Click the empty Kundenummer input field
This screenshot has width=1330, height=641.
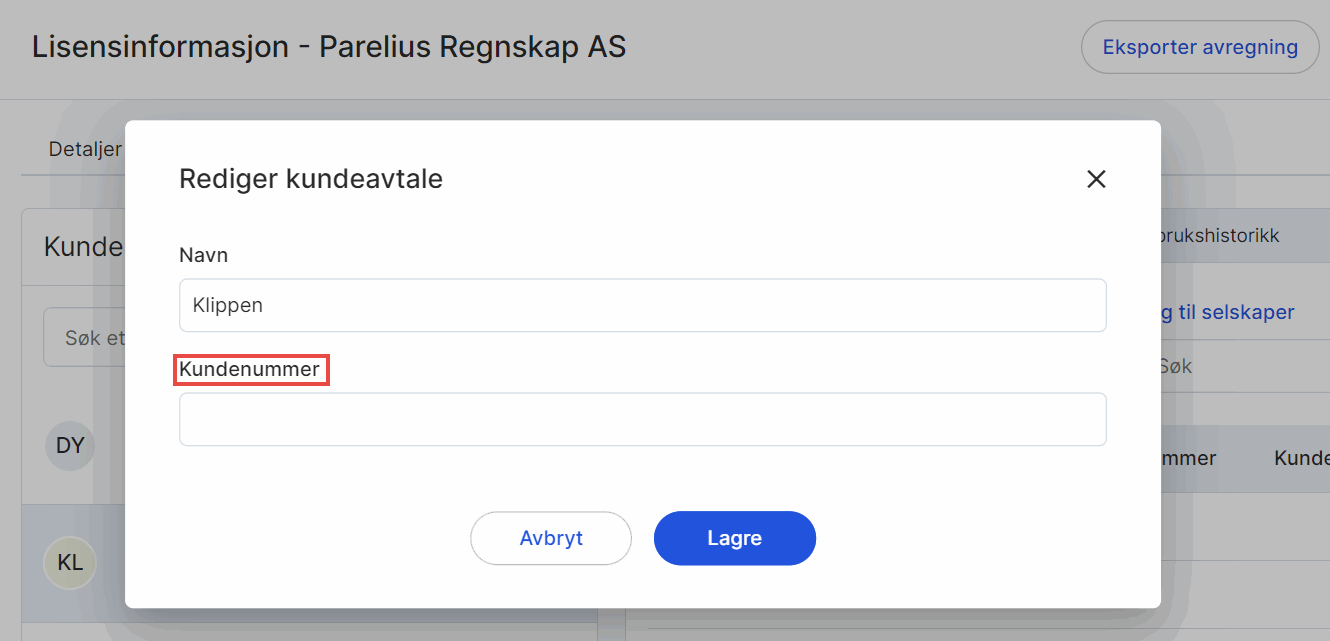tap(642, 419)
